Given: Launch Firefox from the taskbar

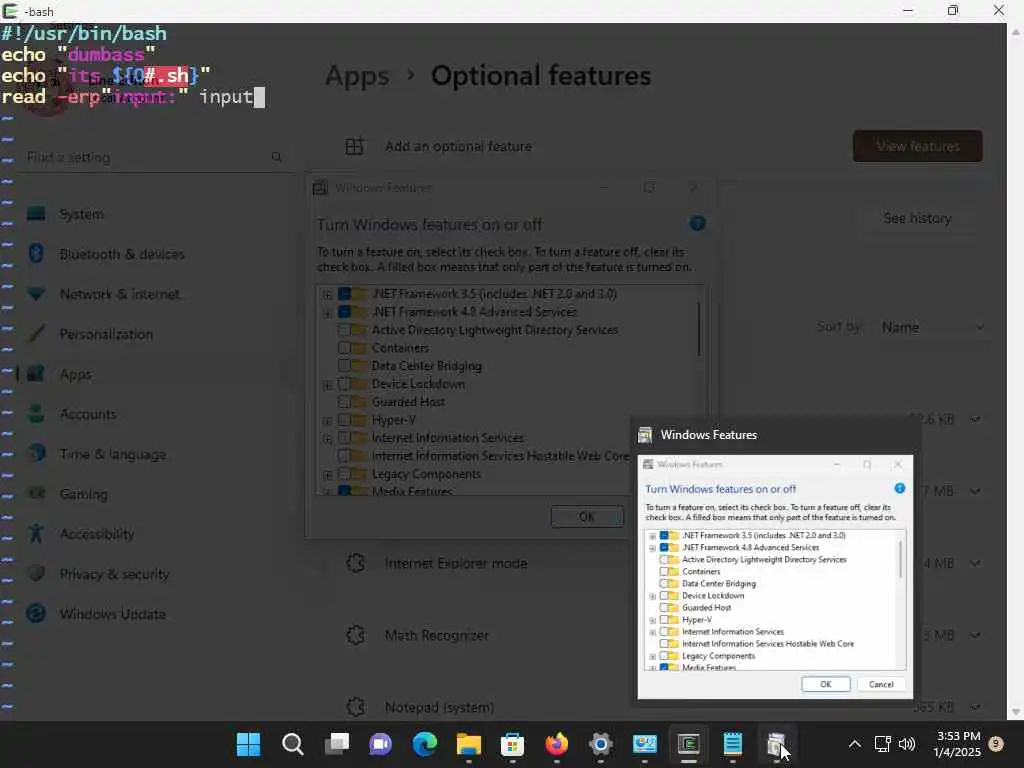Looking at the screenshot, I should [x=556, y=744].
